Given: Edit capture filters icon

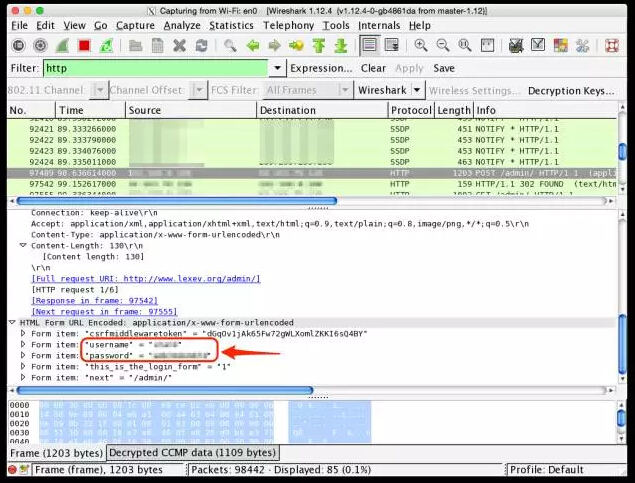Looking at the screenshot, I should pos(516,45).
